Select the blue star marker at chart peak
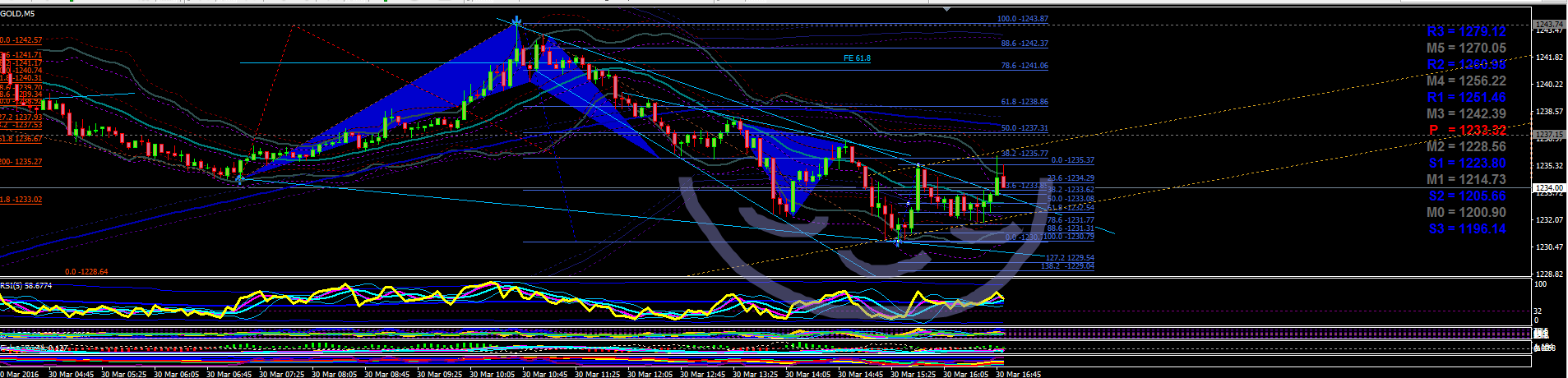Screen dimensions: 1568x378 (516, 21)
